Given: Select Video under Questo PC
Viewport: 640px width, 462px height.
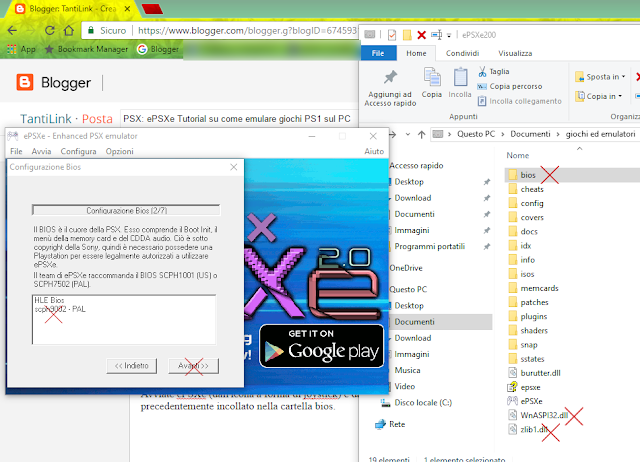Looking at the screenshot, I should (x=404, y=386).
